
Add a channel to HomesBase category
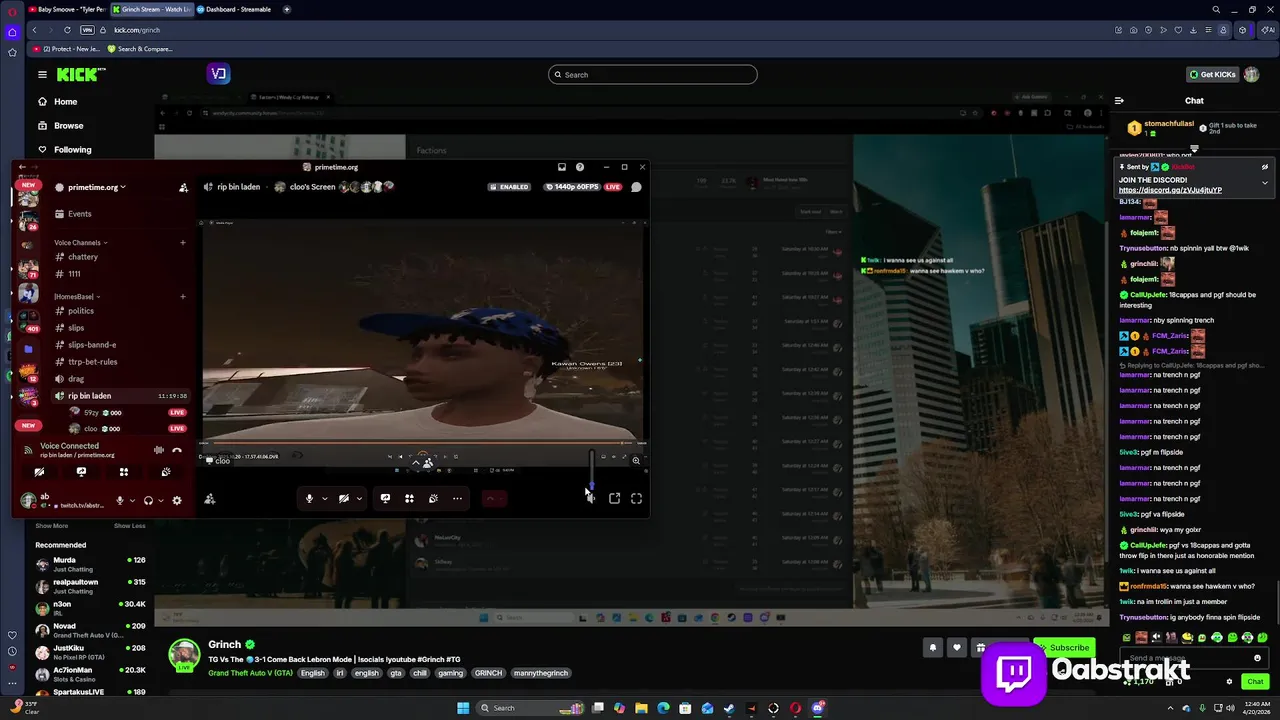(x=182, y=297)
